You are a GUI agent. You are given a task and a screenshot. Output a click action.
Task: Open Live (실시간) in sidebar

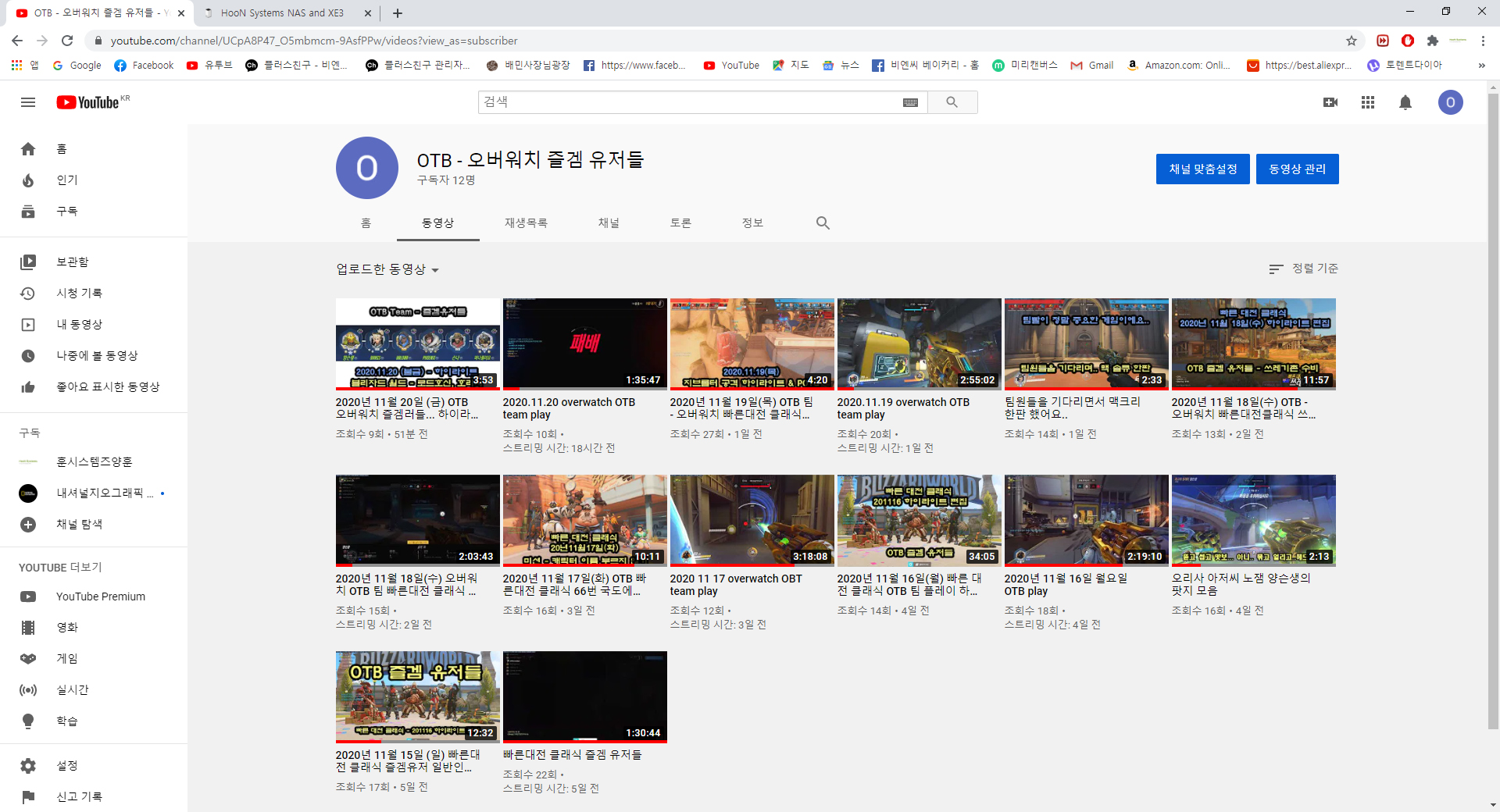click(x=94, y=690)
